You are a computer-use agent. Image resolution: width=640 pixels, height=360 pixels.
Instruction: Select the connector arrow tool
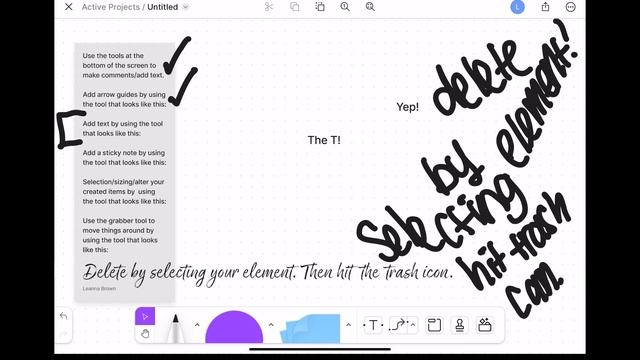[x=398, y=325]
